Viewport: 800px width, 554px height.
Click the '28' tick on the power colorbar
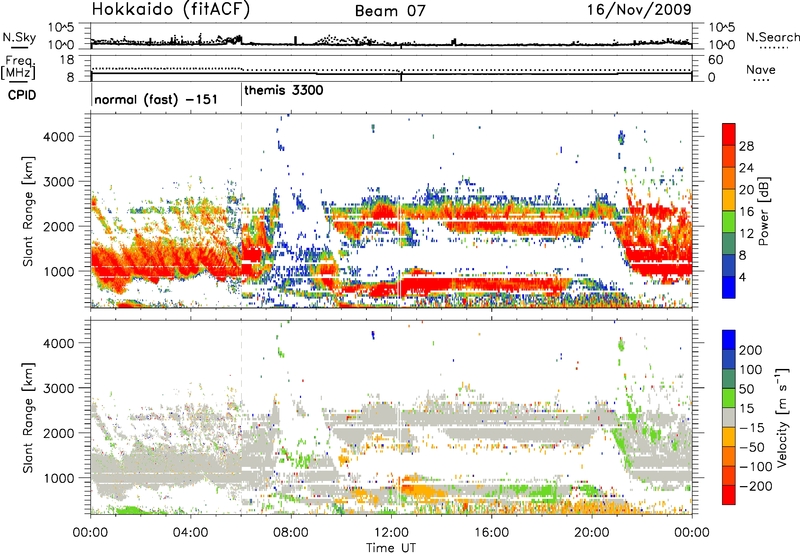[746, 146]
